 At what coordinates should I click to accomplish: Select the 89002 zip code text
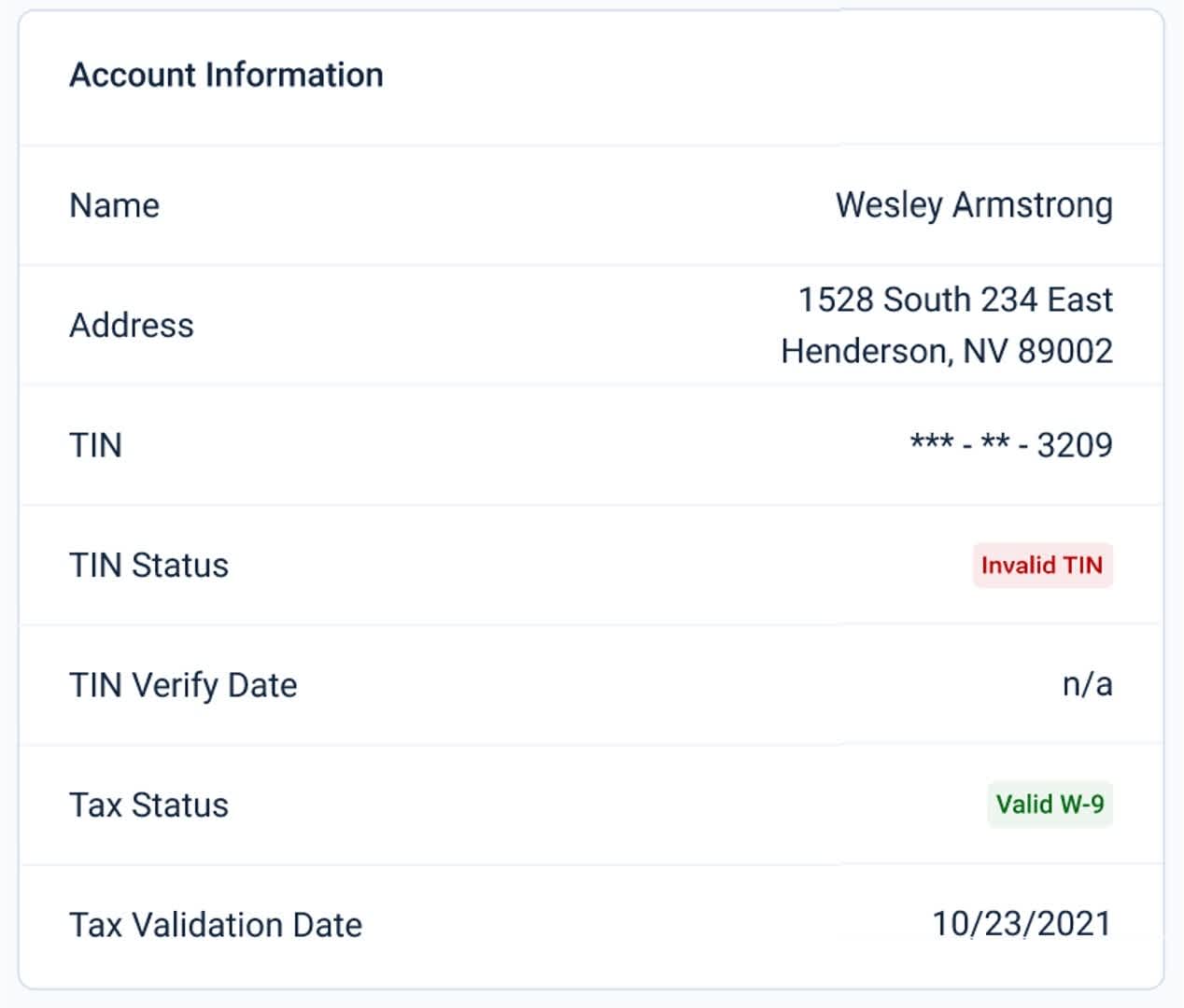(x=1065, y=351)
